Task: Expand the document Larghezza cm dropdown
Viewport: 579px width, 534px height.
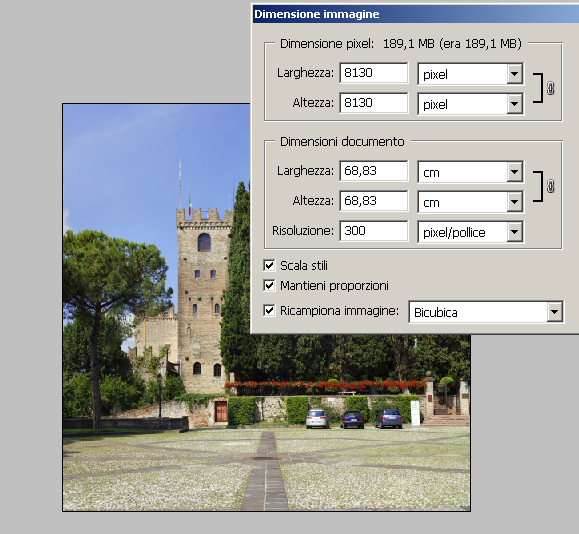Action: tap(470, 172)
